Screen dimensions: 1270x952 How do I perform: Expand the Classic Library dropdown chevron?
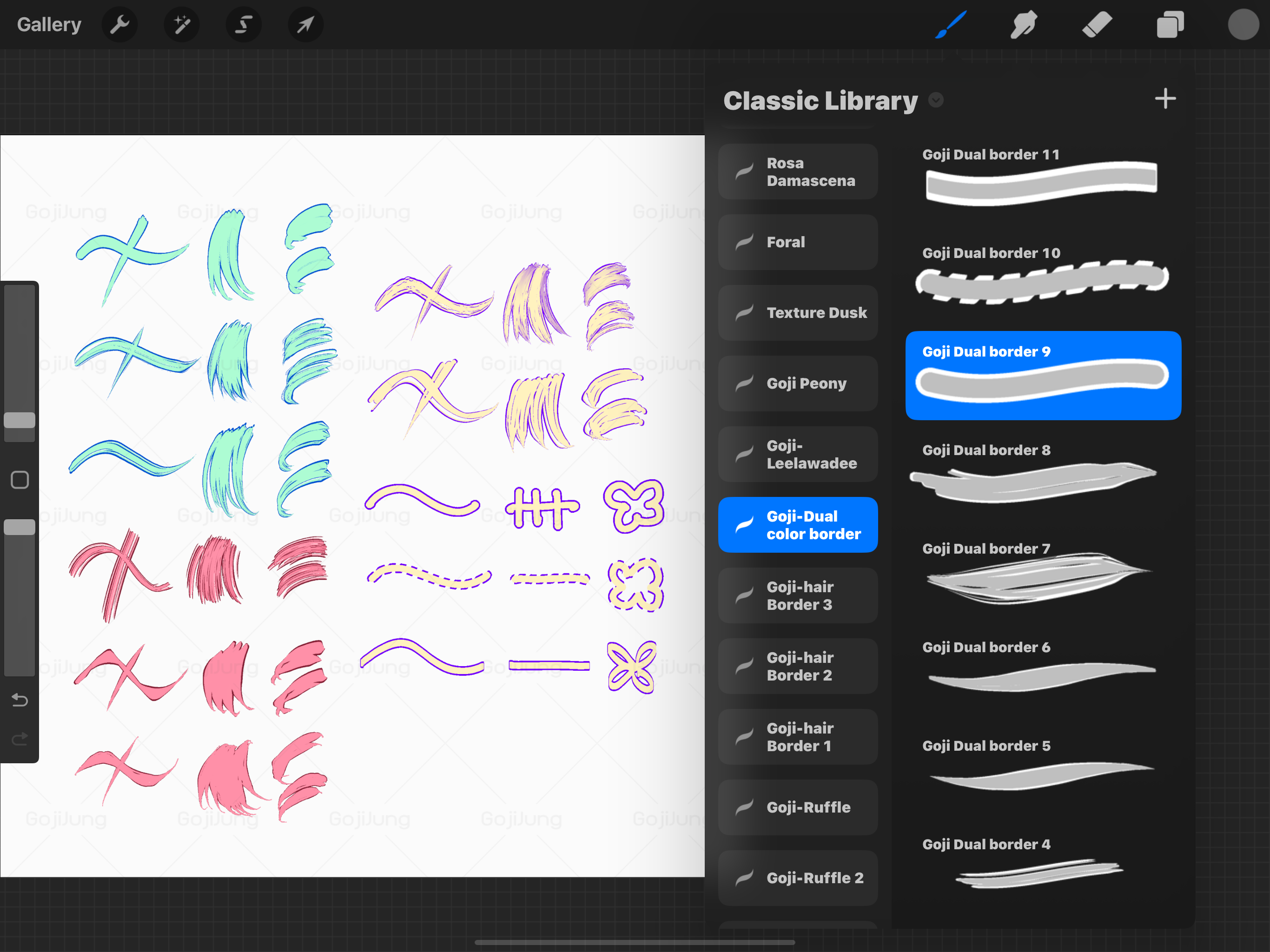(x=936, y=100)
